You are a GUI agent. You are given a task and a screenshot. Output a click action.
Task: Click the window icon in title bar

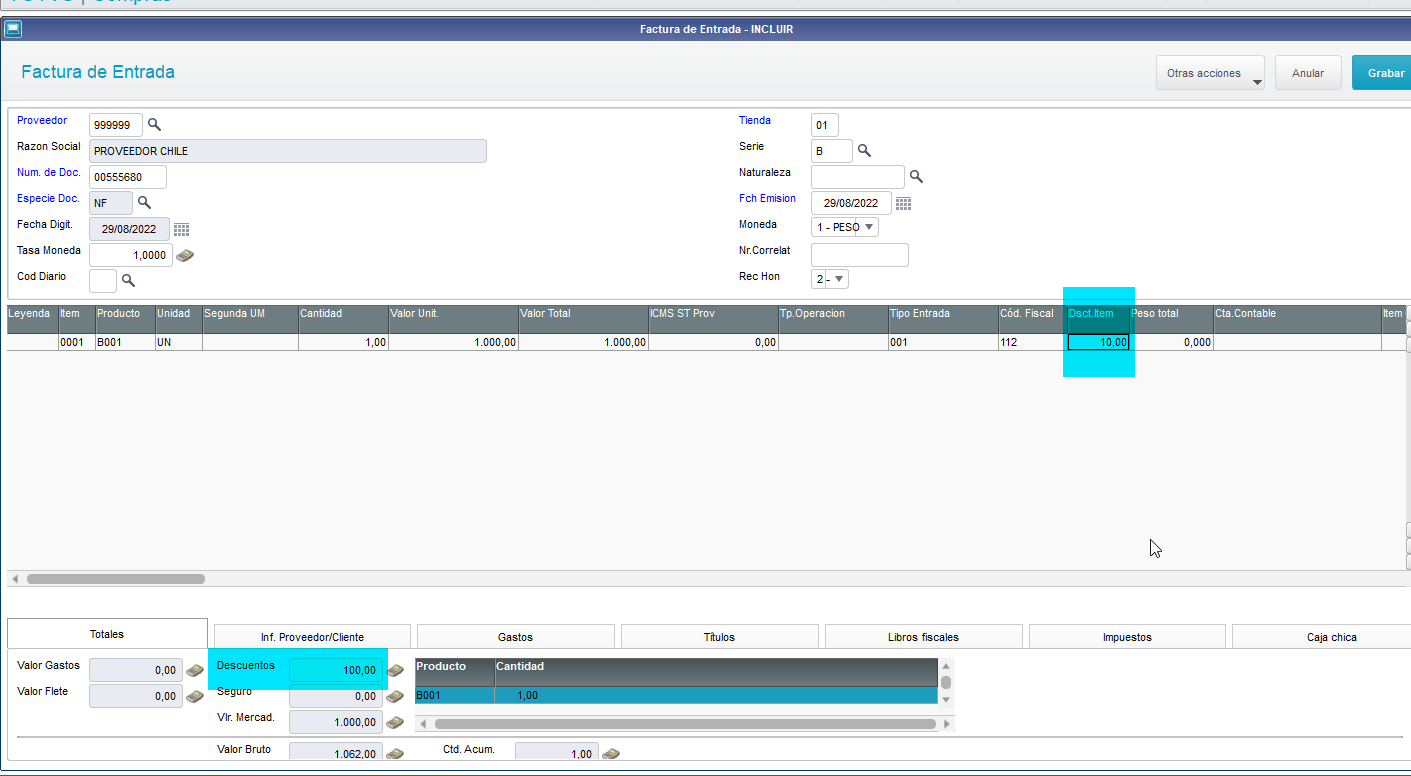(x=13, y=29)
